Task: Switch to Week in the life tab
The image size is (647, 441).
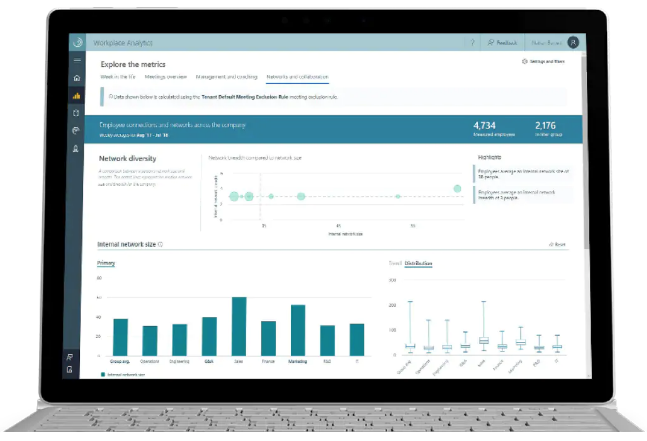Action: [x=118, y=77]
